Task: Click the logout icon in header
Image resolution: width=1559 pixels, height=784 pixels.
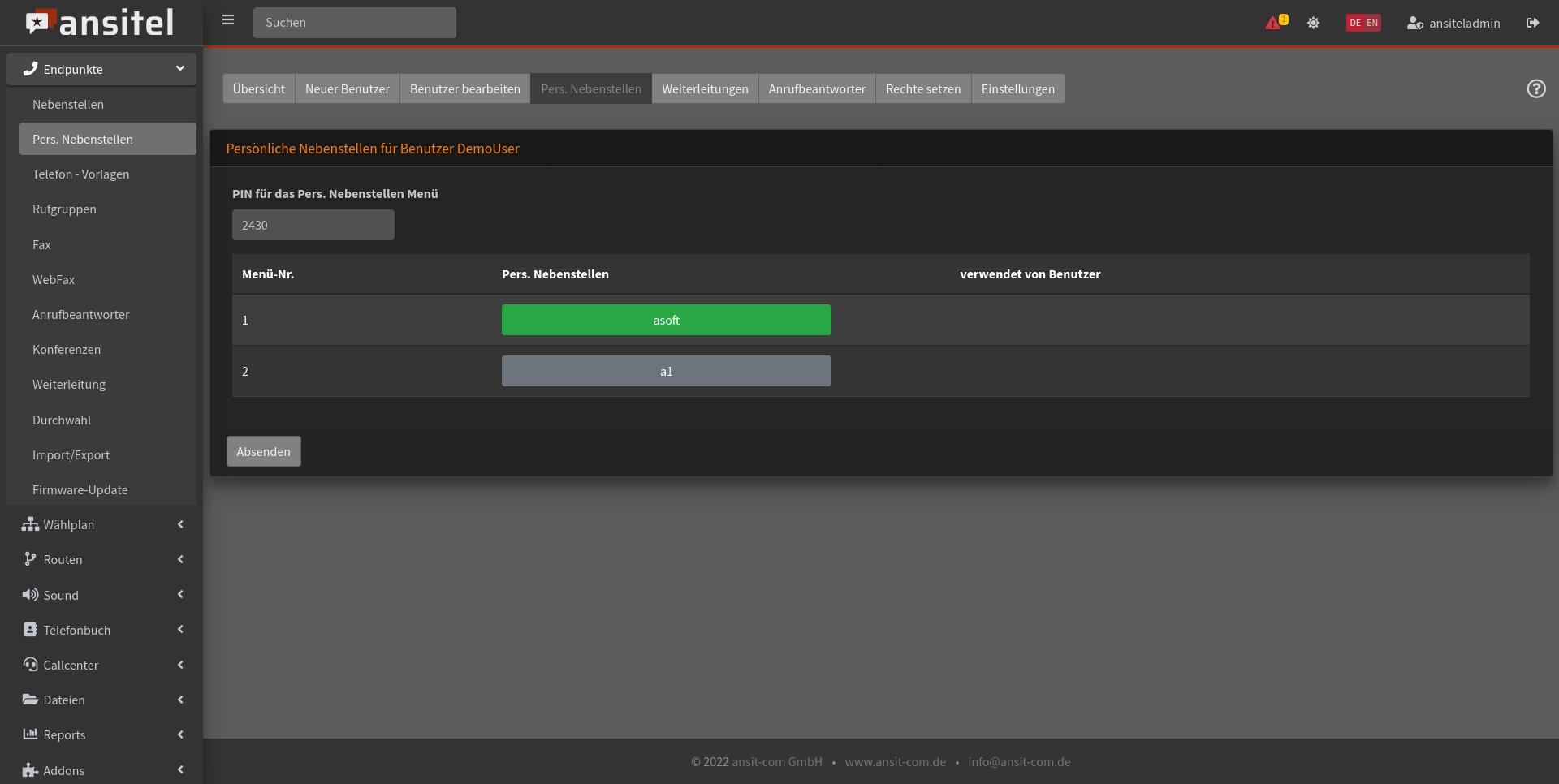Action: (1532, 23)
